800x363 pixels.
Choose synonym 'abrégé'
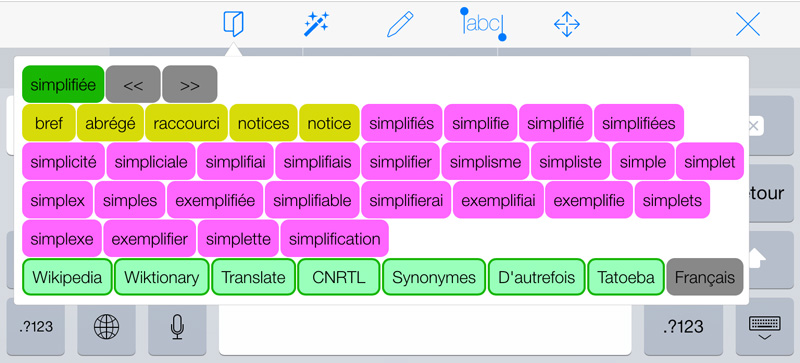pos(110,123)
